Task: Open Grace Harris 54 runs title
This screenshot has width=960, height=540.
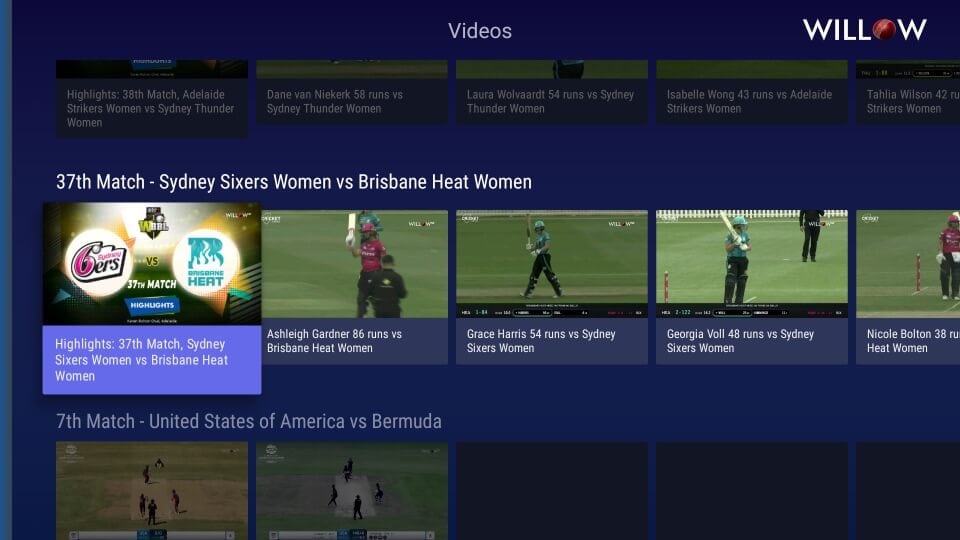Action: point(541,341)
